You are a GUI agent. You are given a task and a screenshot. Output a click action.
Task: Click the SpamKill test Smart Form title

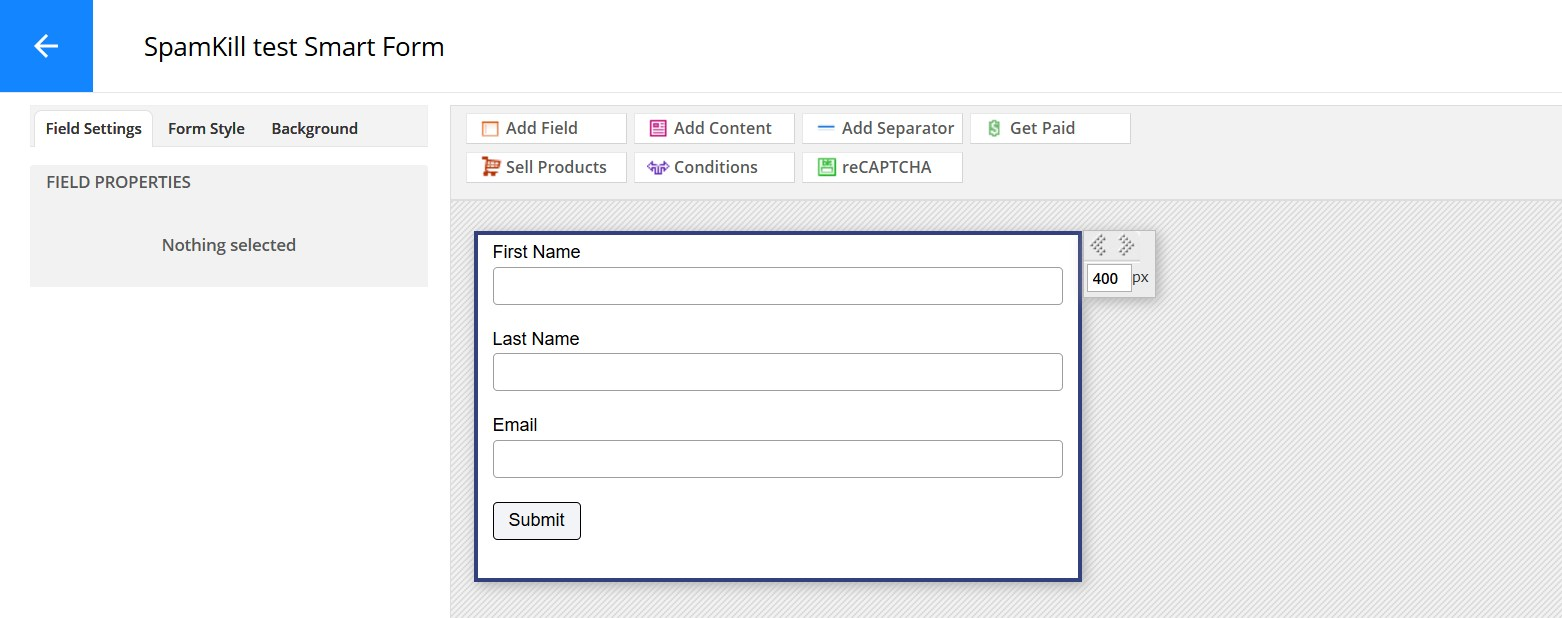click(x=294, y=47)
